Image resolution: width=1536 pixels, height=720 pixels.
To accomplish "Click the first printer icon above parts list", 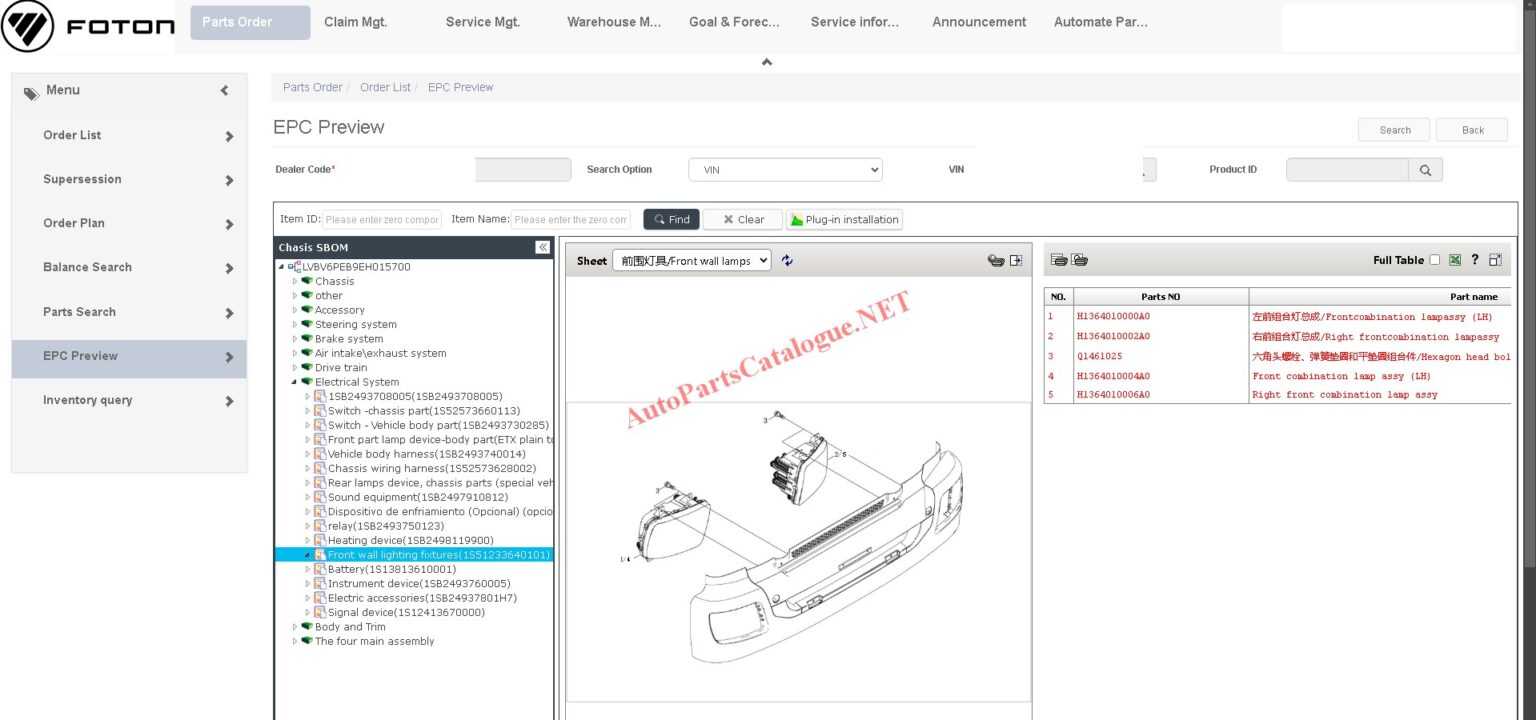I will point(1058,260).
